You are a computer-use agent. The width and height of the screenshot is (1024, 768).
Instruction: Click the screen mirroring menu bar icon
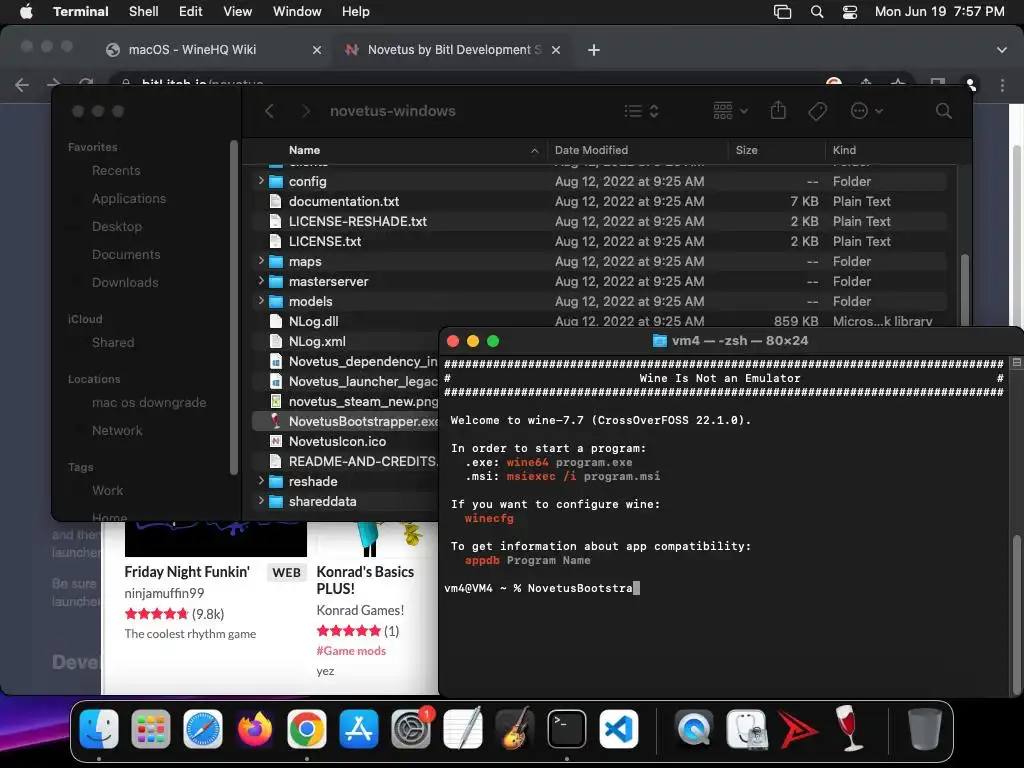click(782, 12)
